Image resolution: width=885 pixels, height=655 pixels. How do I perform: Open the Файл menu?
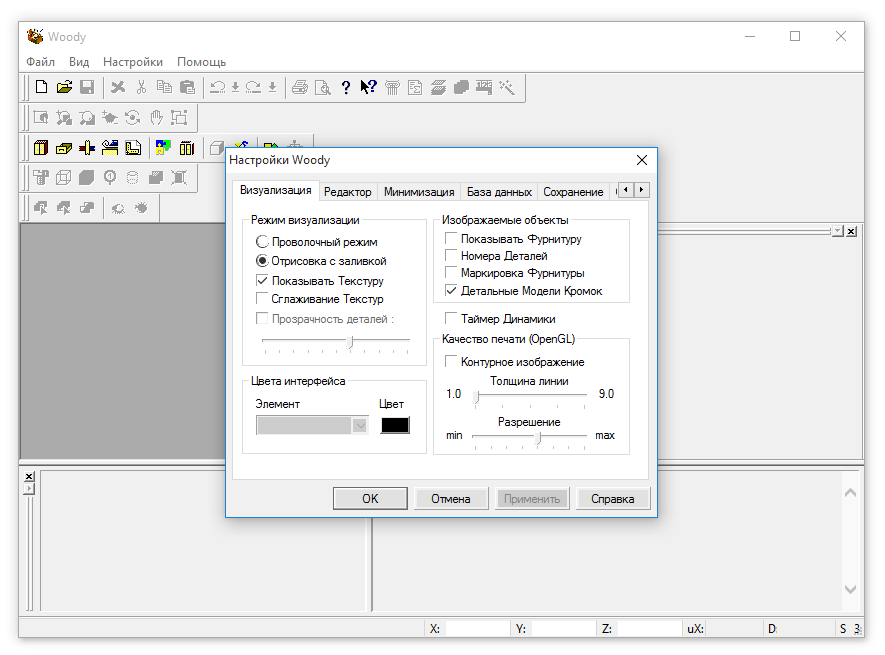coord(41,62)
